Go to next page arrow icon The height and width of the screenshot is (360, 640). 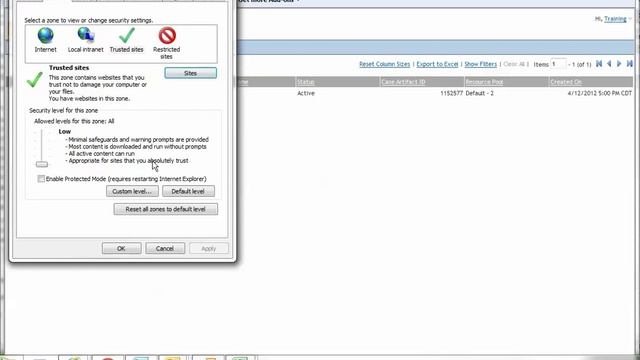[619, 64]
